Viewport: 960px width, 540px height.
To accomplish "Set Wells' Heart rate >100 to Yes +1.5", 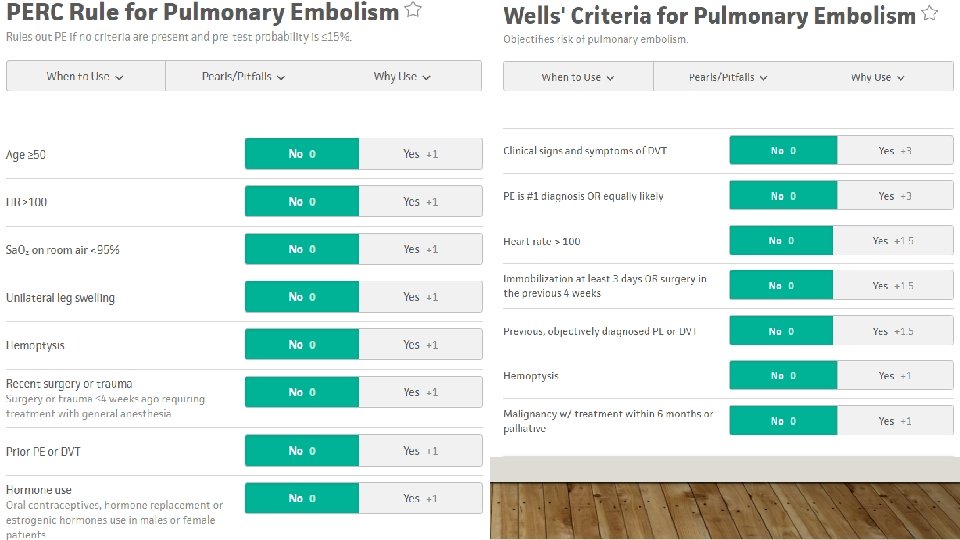I will click(x=893, y=241).
